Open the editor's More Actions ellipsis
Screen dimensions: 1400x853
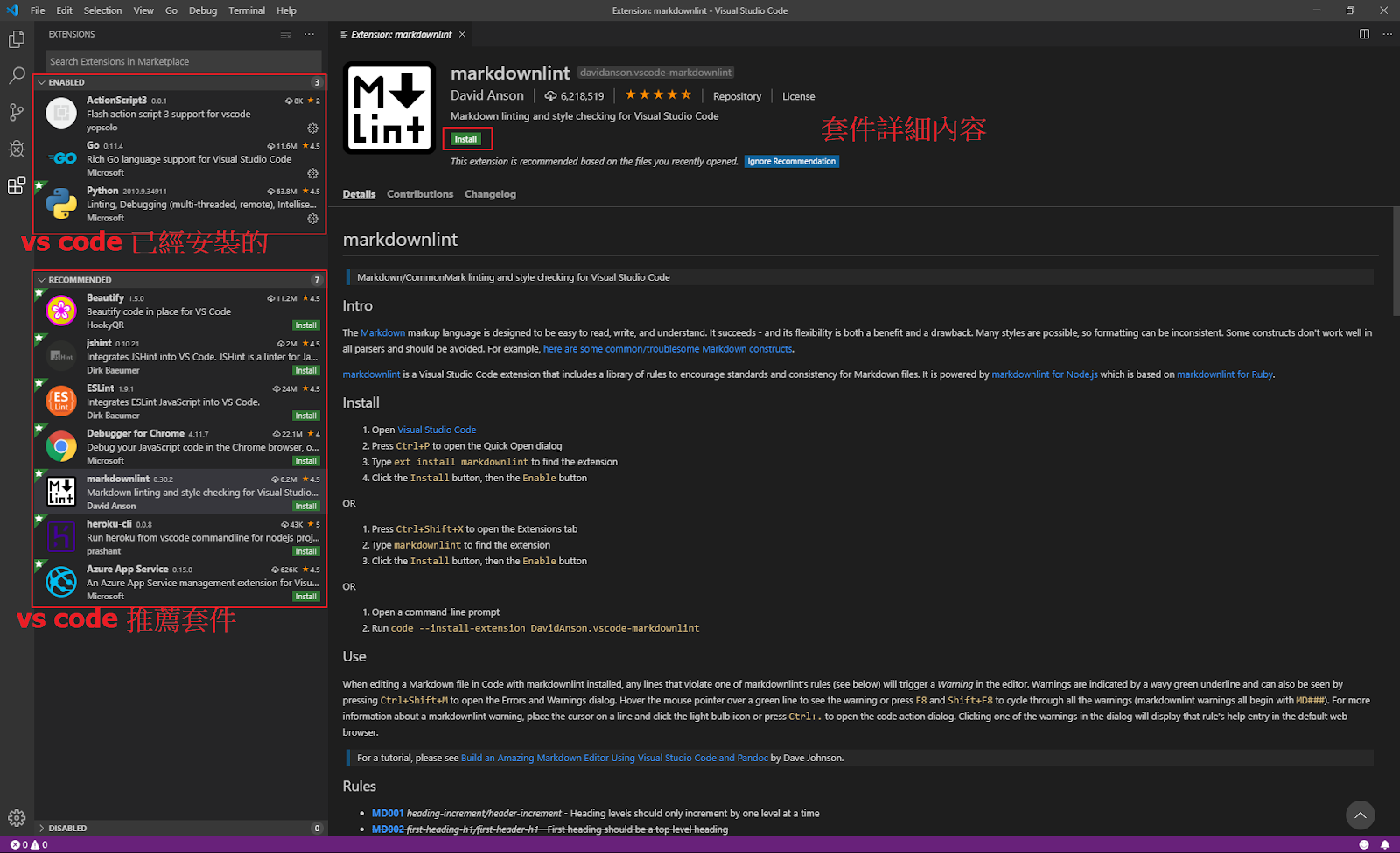[x=1387, y=34]
